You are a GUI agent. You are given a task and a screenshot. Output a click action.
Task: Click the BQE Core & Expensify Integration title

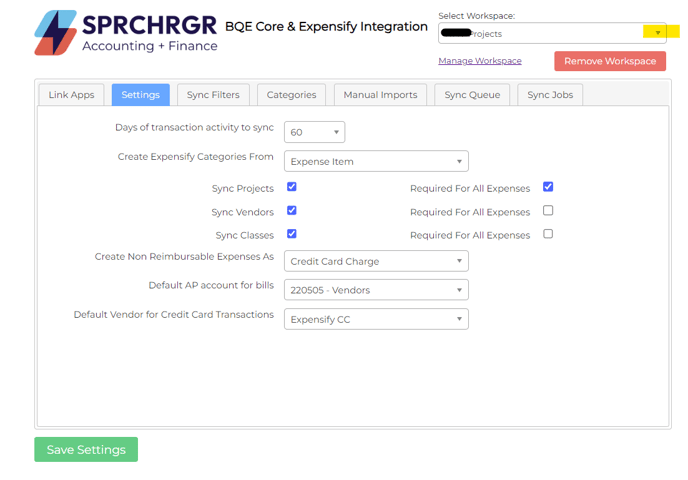[x=326, y=27]
